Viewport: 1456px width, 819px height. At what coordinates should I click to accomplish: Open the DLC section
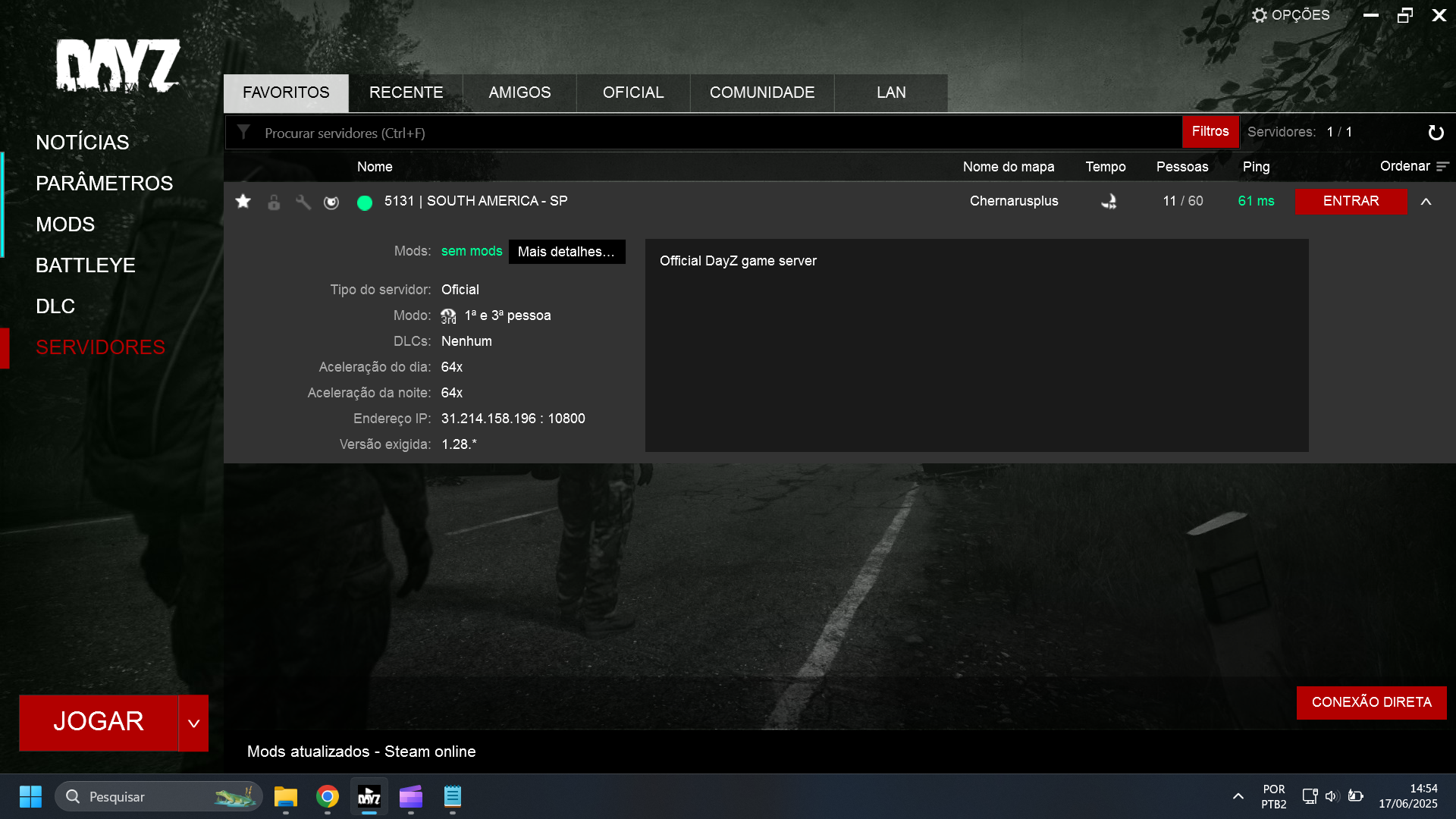click(55, 306)
